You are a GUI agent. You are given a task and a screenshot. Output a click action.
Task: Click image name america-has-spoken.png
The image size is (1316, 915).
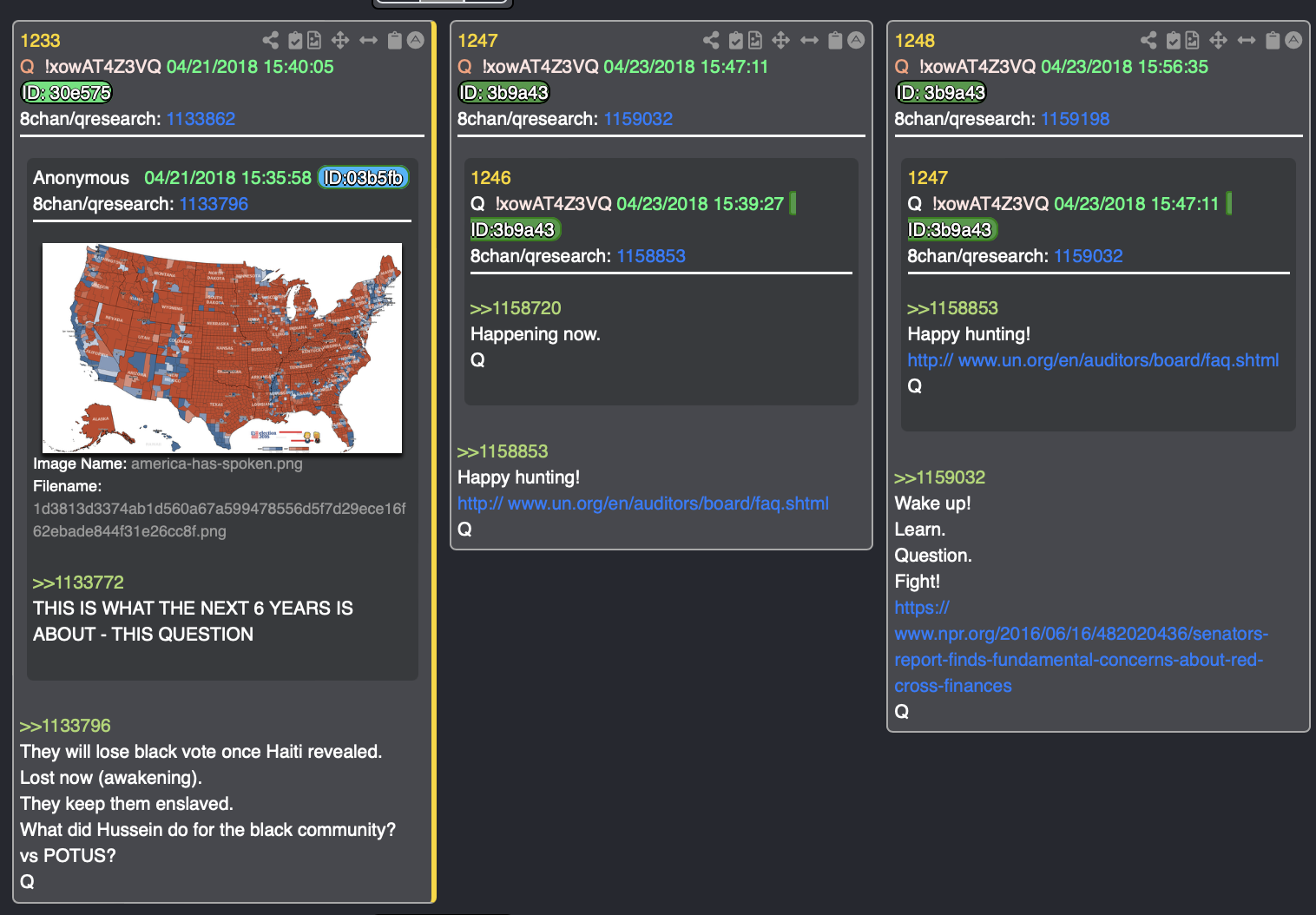point(217,464)
